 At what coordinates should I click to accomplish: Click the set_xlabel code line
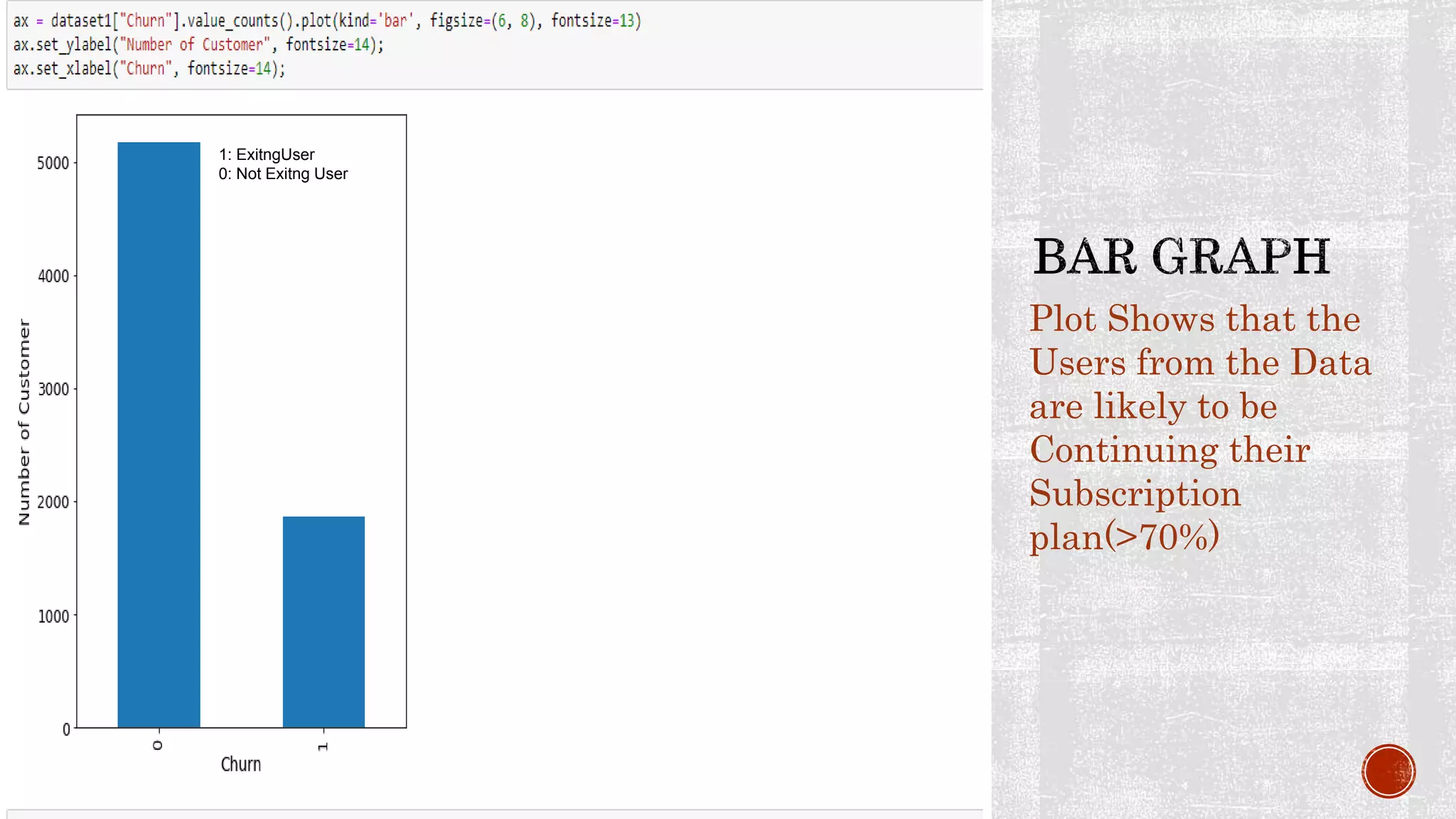[149, 69]
